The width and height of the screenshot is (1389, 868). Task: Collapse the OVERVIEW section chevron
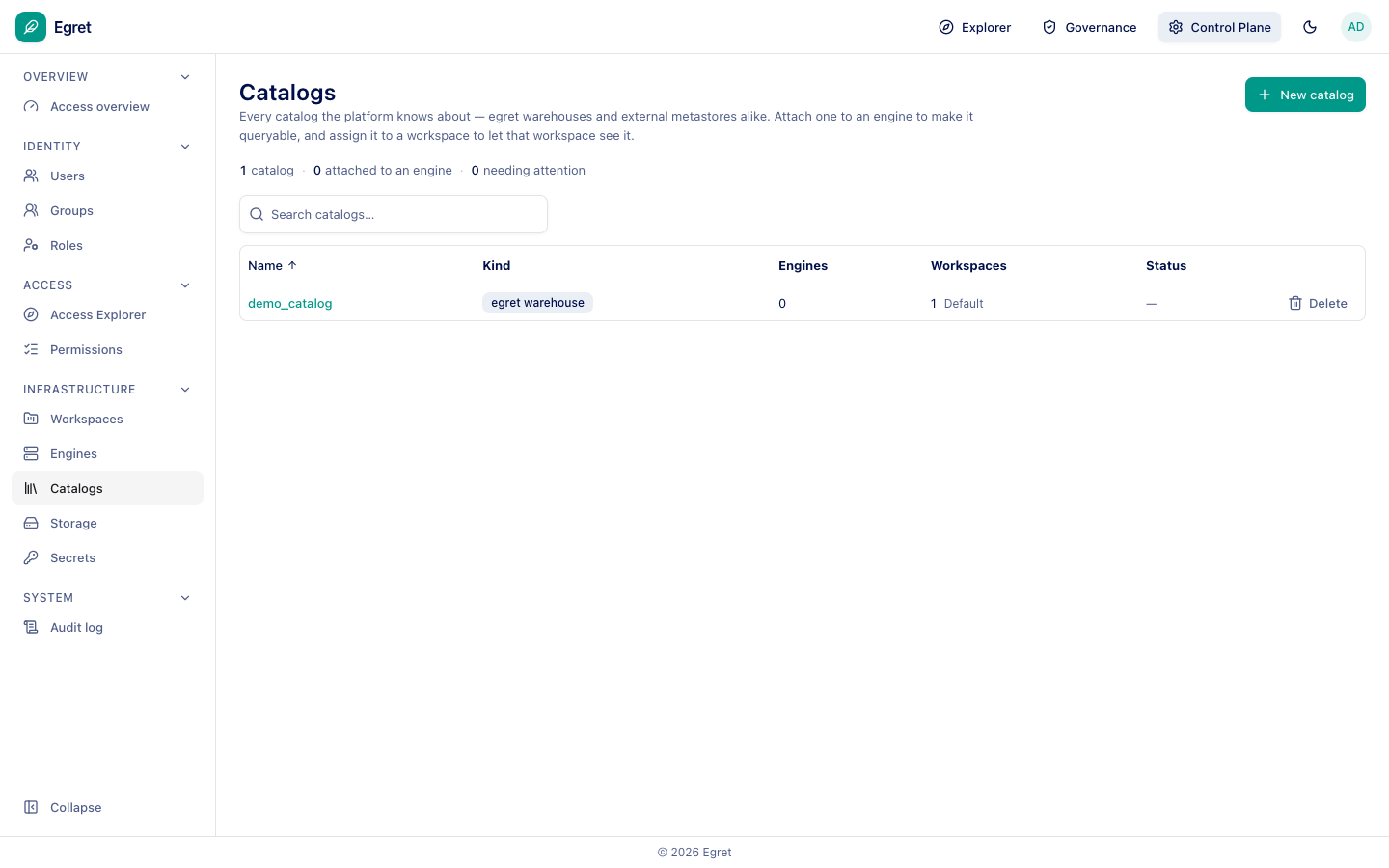pos(185,77)
